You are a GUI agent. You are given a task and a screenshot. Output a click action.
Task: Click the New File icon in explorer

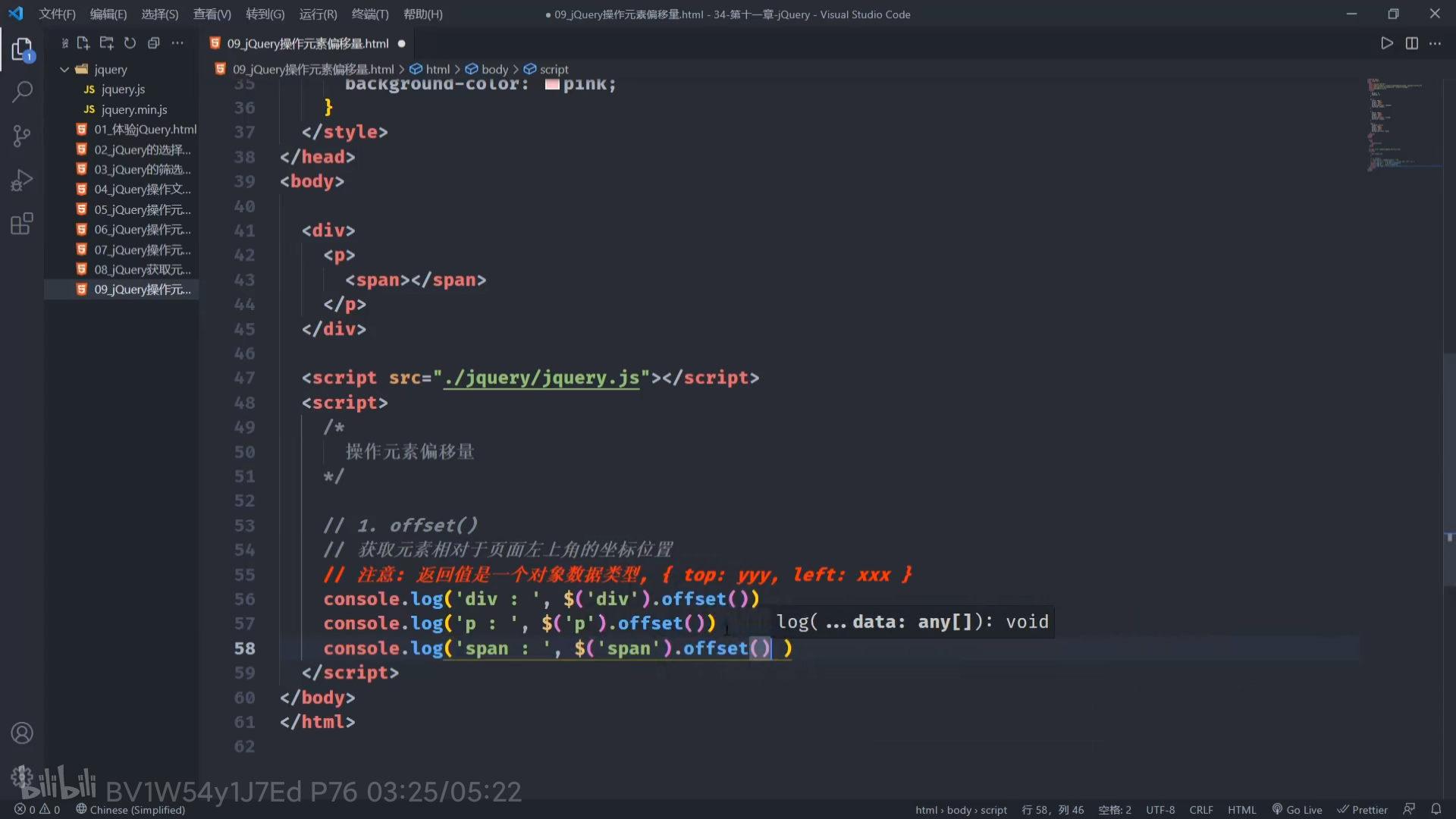tap(83, 43)
